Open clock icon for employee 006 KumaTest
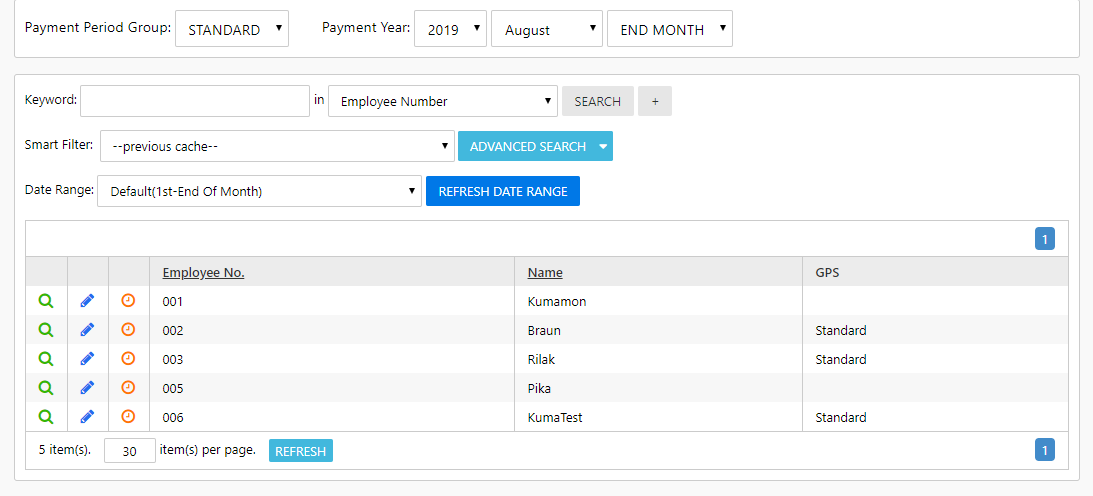Image resolution: width=1093 pixels, height=496 pixels. (128, 417)
